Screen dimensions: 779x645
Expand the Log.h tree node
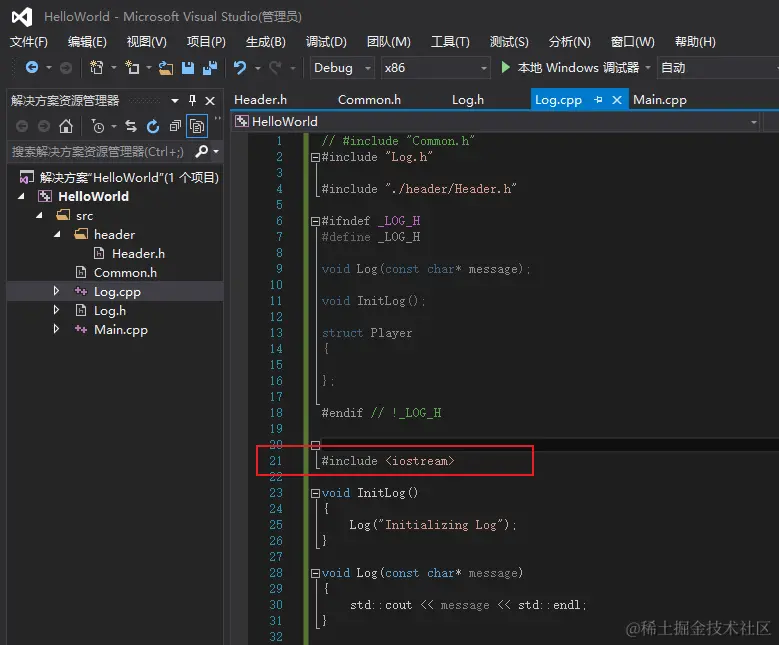56,310
